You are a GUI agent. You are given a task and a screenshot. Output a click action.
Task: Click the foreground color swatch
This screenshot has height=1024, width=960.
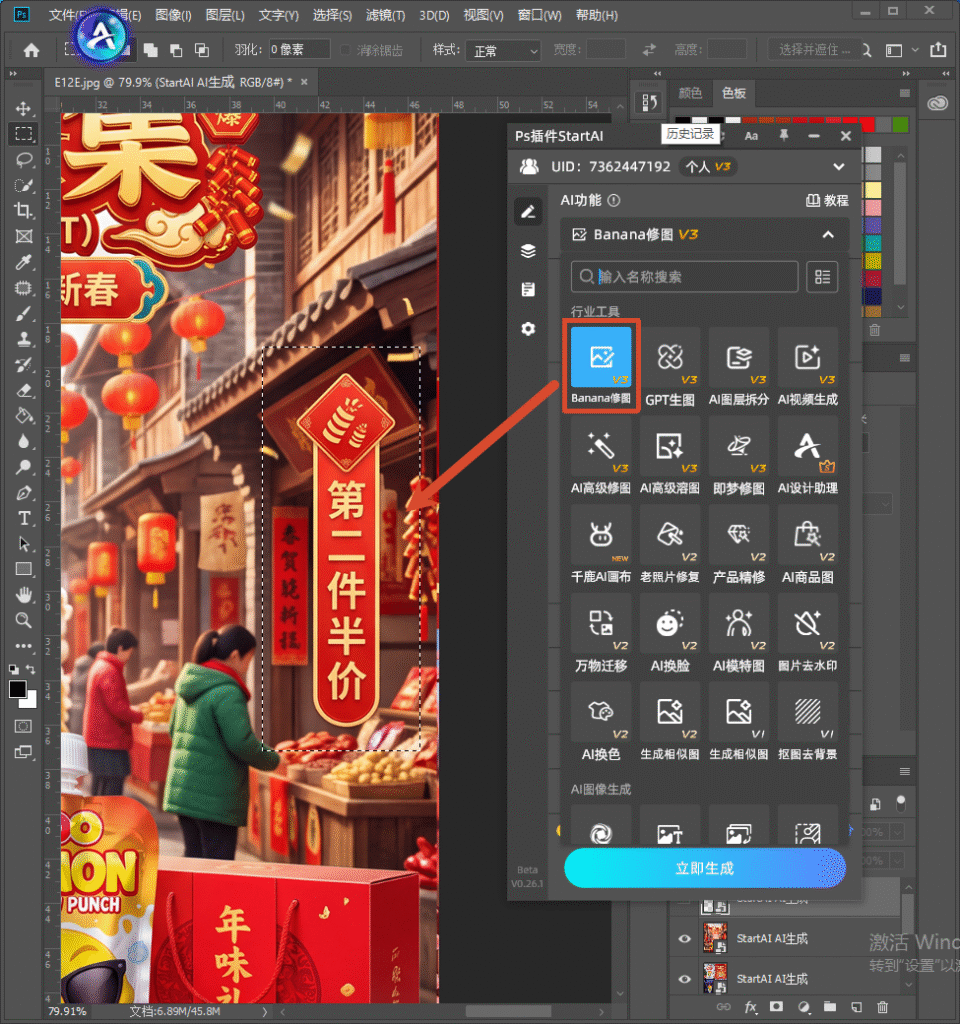tap(18, 689)
